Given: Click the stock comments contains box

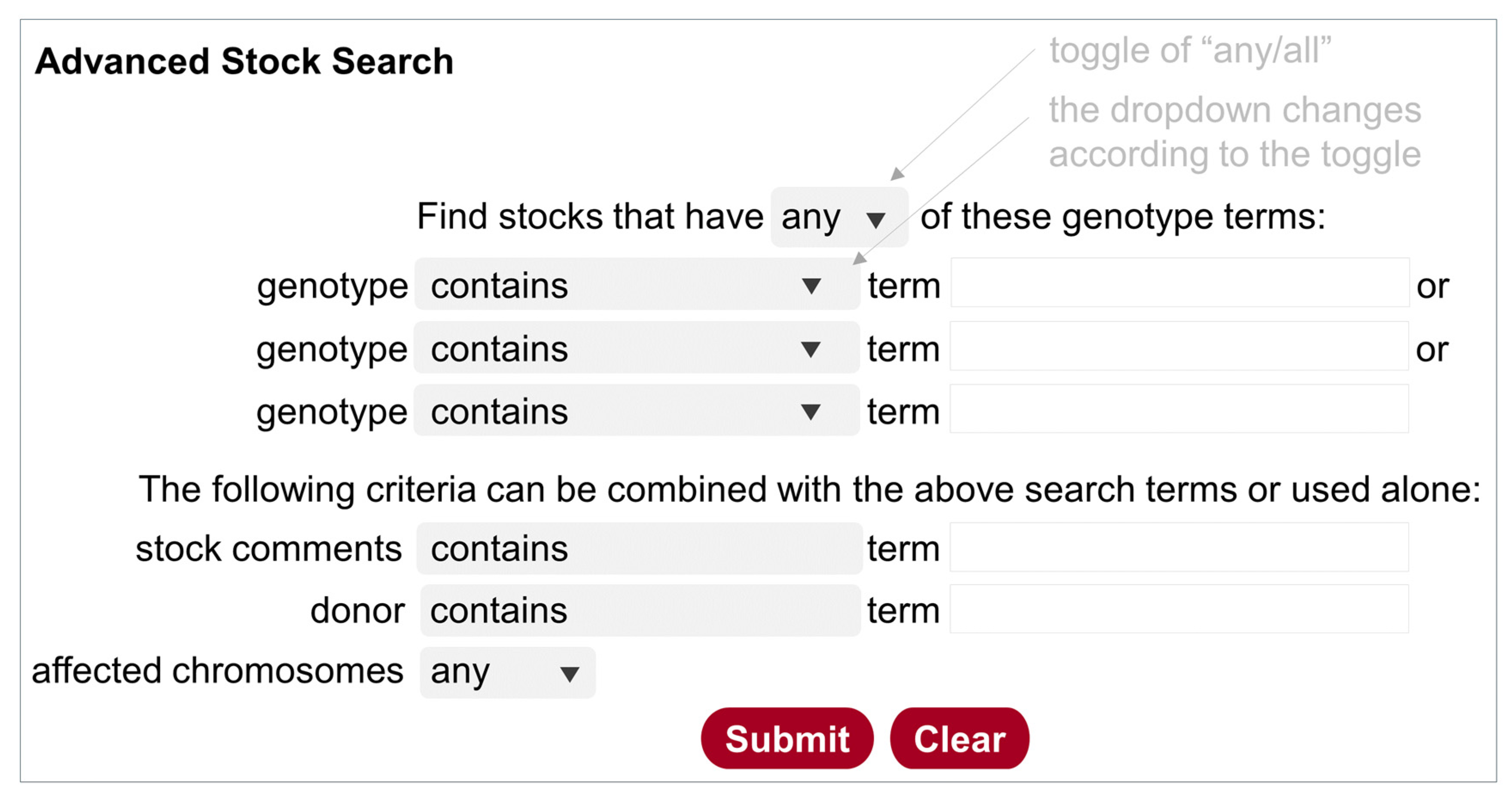Looking at the screenshot, I should coord(639,549).
